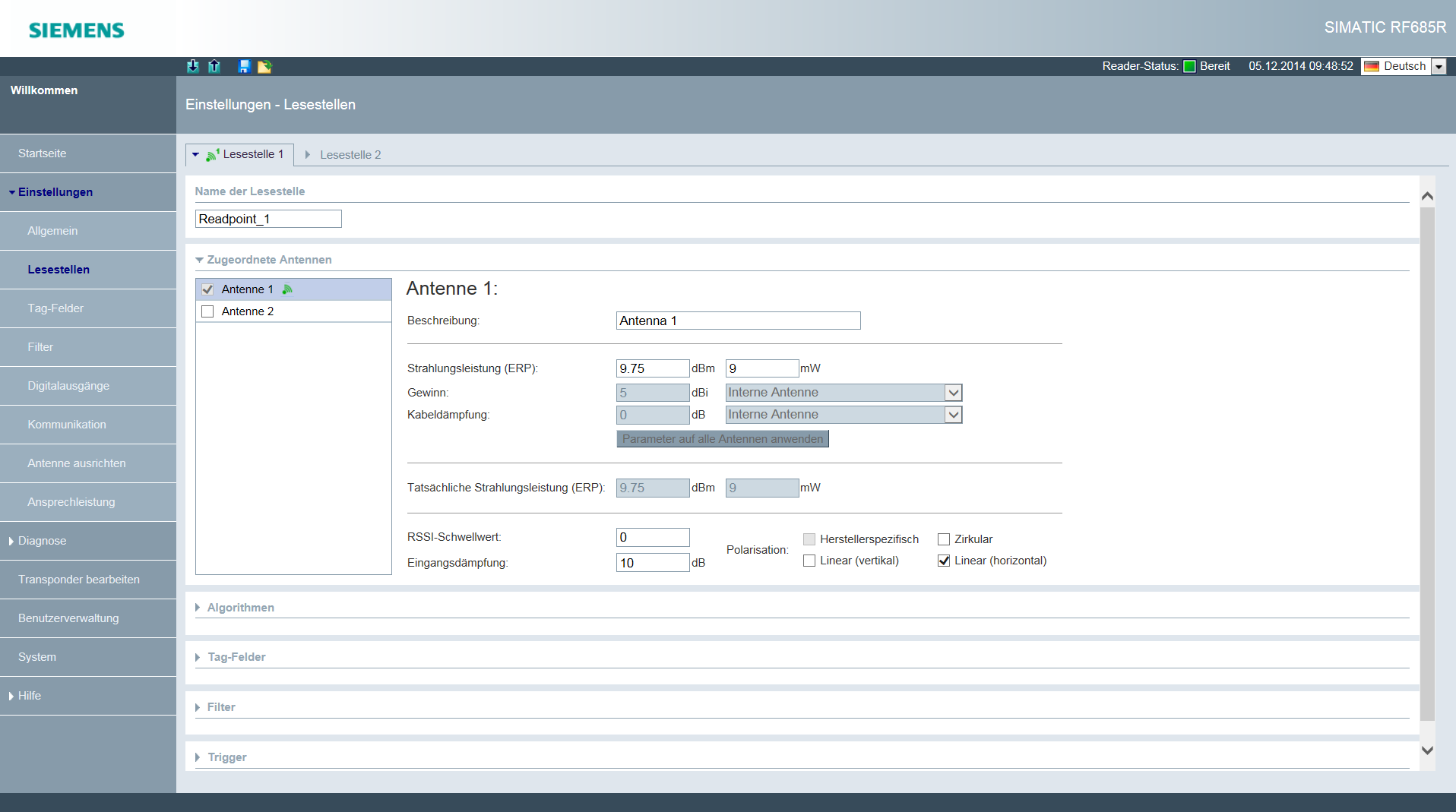Viewport: 1456px width, 812px height.
Task: Click the Tatsächliche Strahlungsleistung dBm field
Action: click(653, 488)
